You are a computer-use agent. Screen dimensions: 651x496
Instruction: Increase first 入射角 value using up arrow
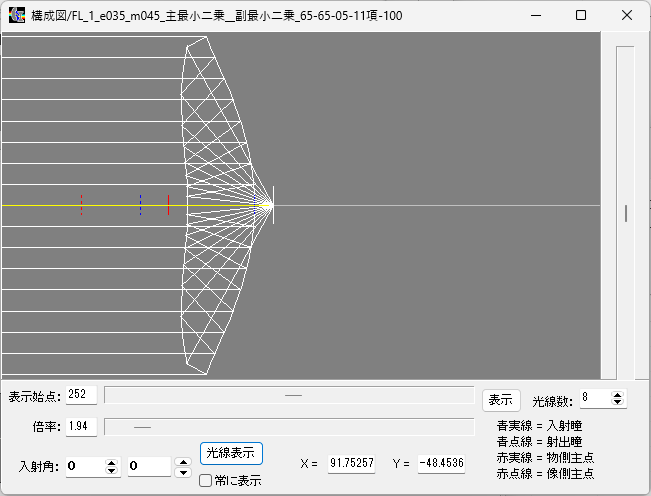(111, 462)
